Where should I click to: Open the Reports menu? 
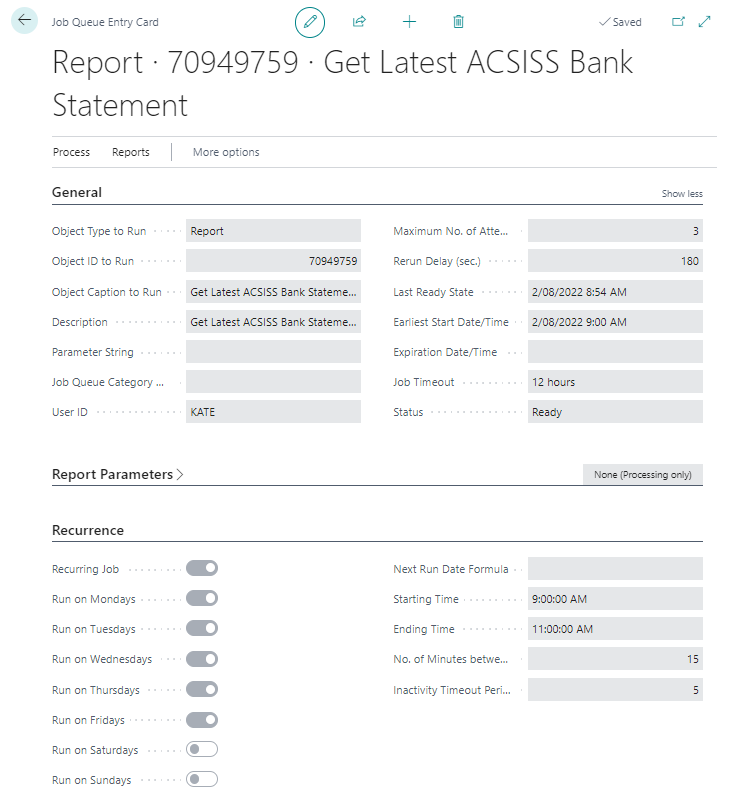click(131, 152)
